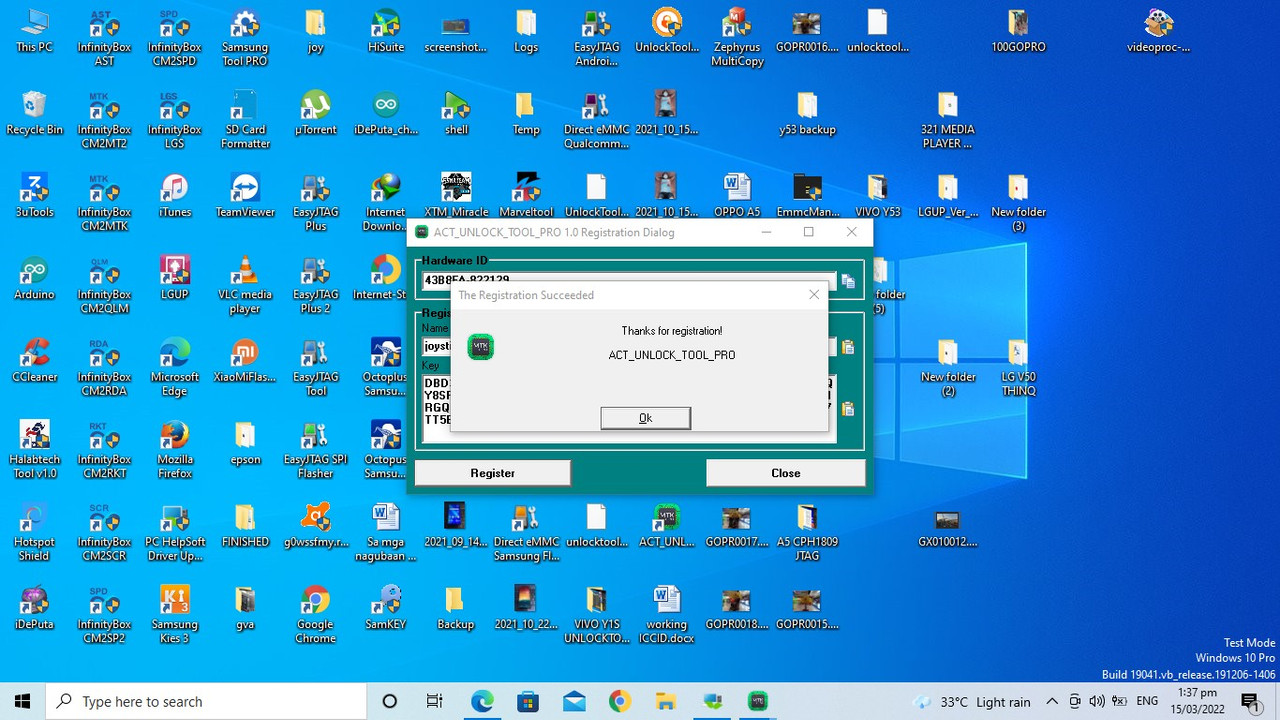This screenshot has width=1280, height=720.
Task: Select the A5 CPH1809 JTAG archive
Action: tap(807, 533)
